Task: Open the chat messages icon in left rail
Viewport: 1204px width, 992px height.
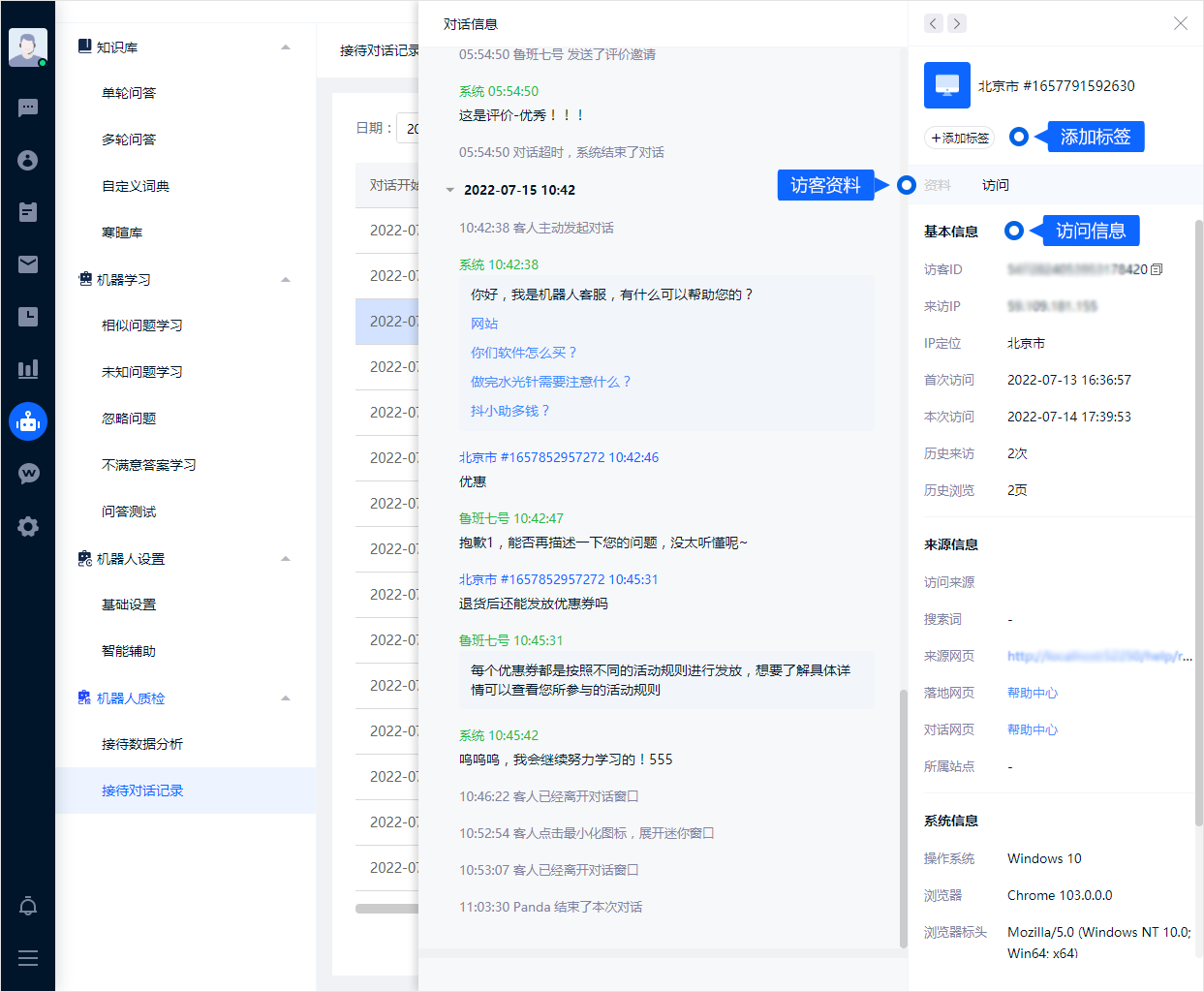Action: pos(28,108)
